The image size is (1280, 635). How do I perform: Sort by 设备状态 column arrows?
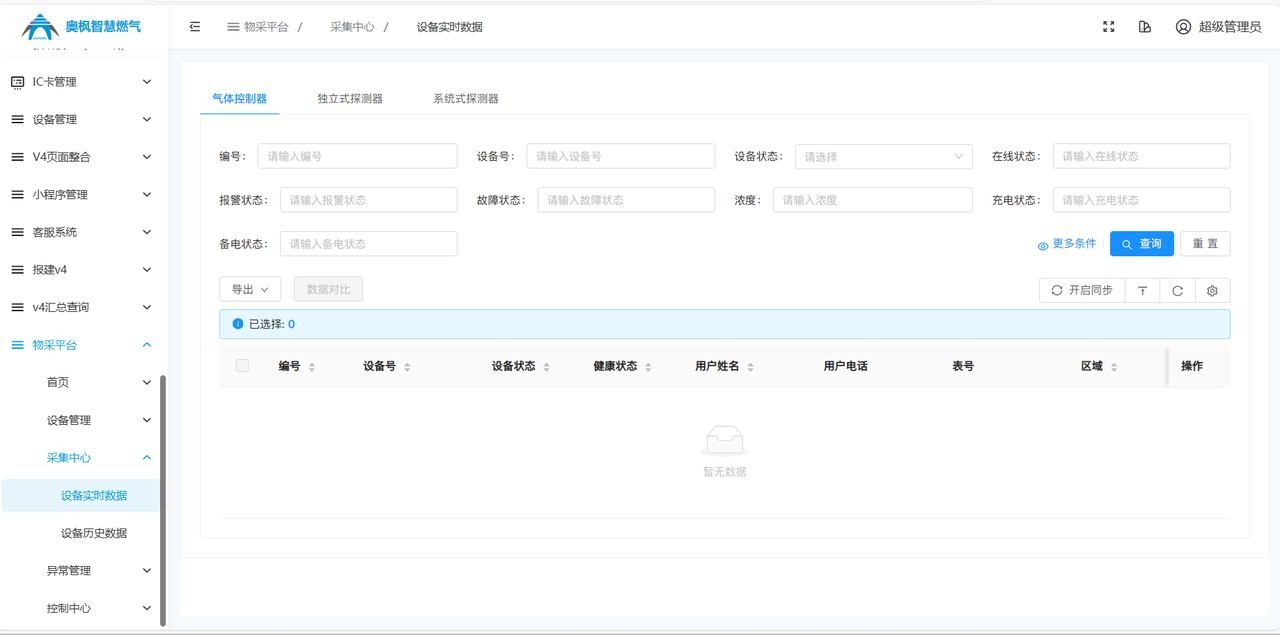546,367
